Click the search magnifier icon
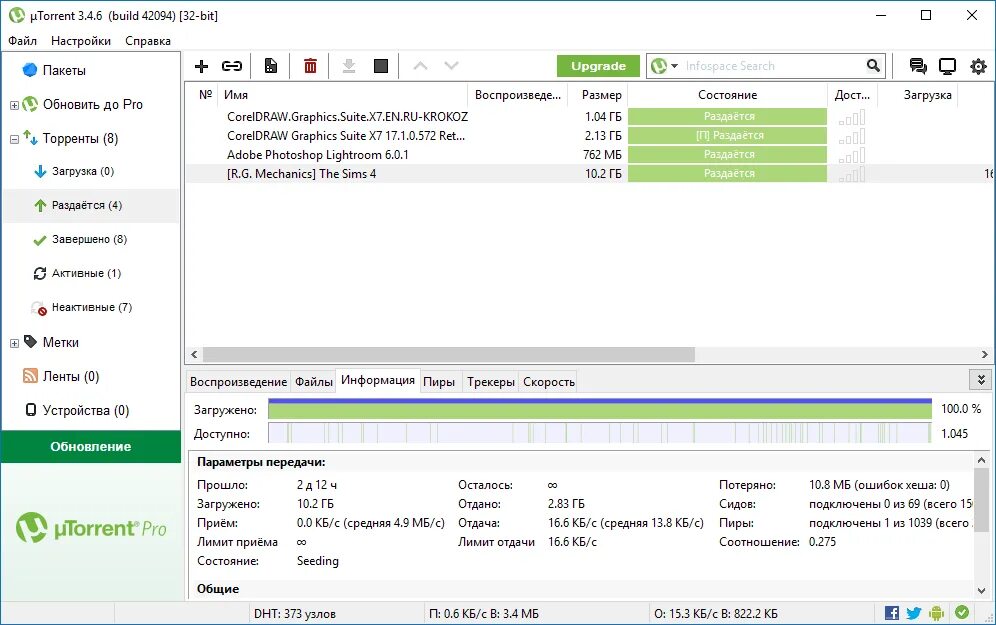 point(873,65)
